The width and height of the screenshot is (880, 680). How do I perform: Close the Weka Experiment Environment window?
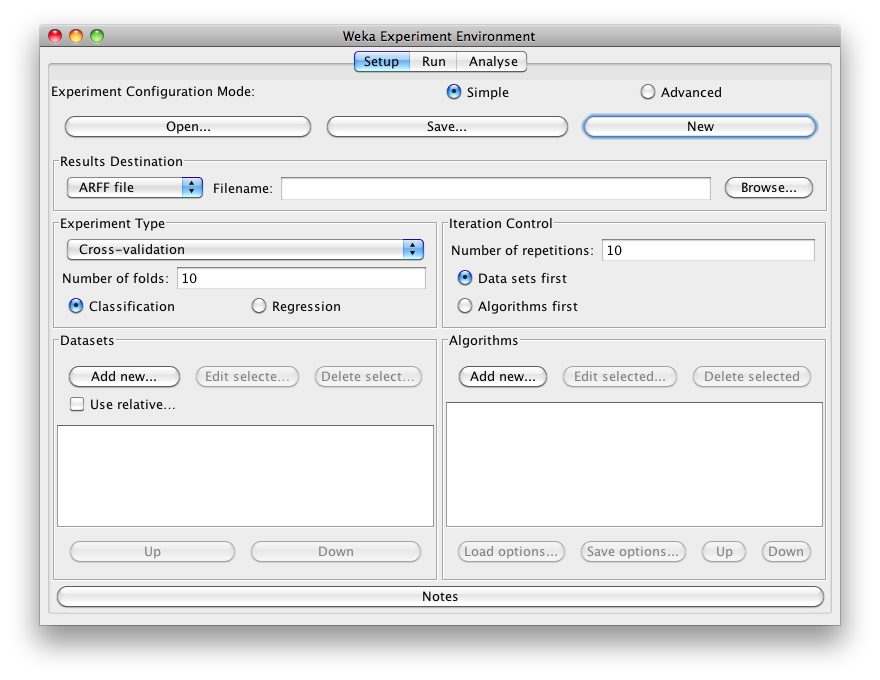55,36
